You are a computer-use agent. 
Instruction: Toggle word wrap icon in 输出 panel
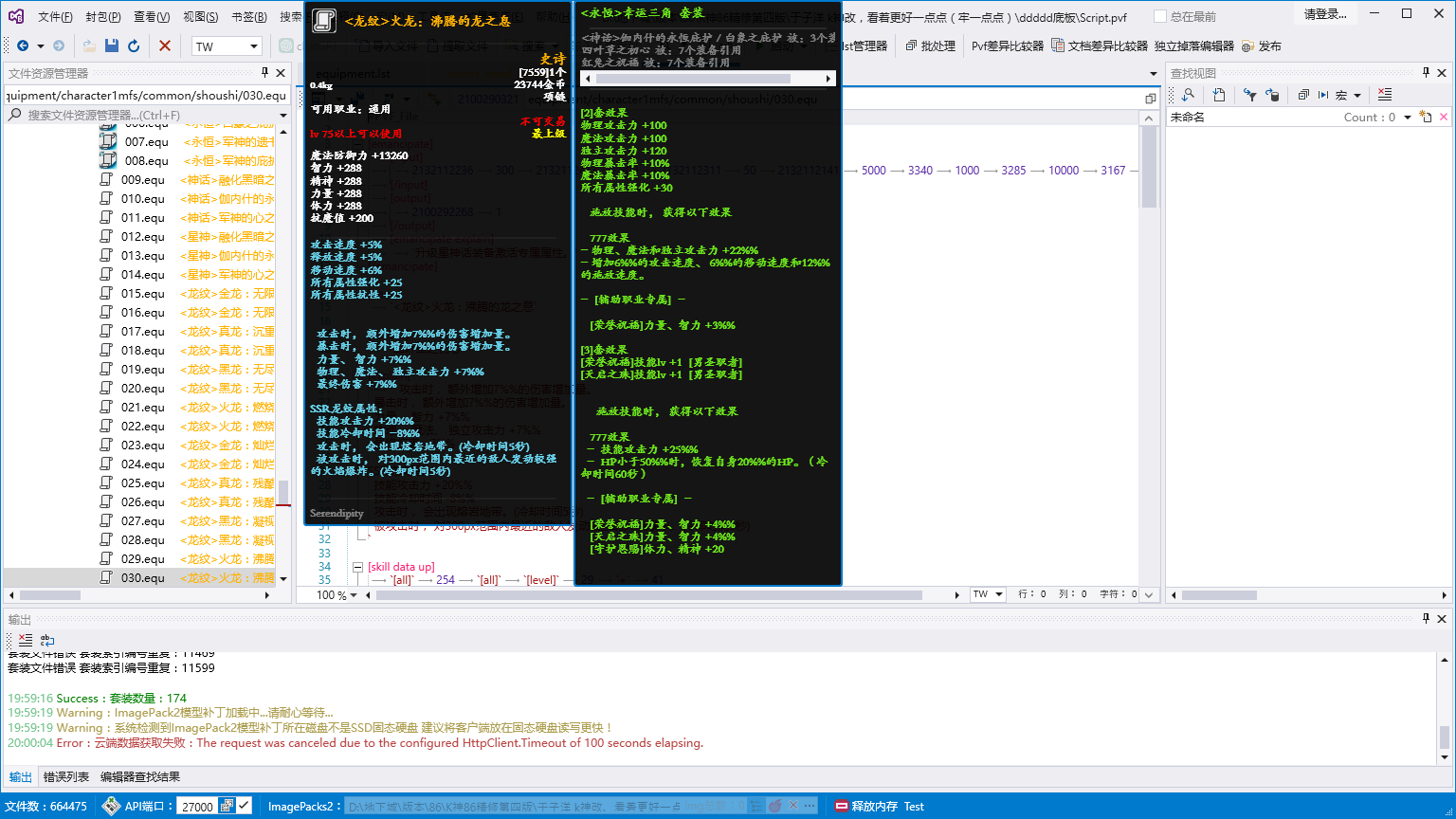[x=47, y=640]
